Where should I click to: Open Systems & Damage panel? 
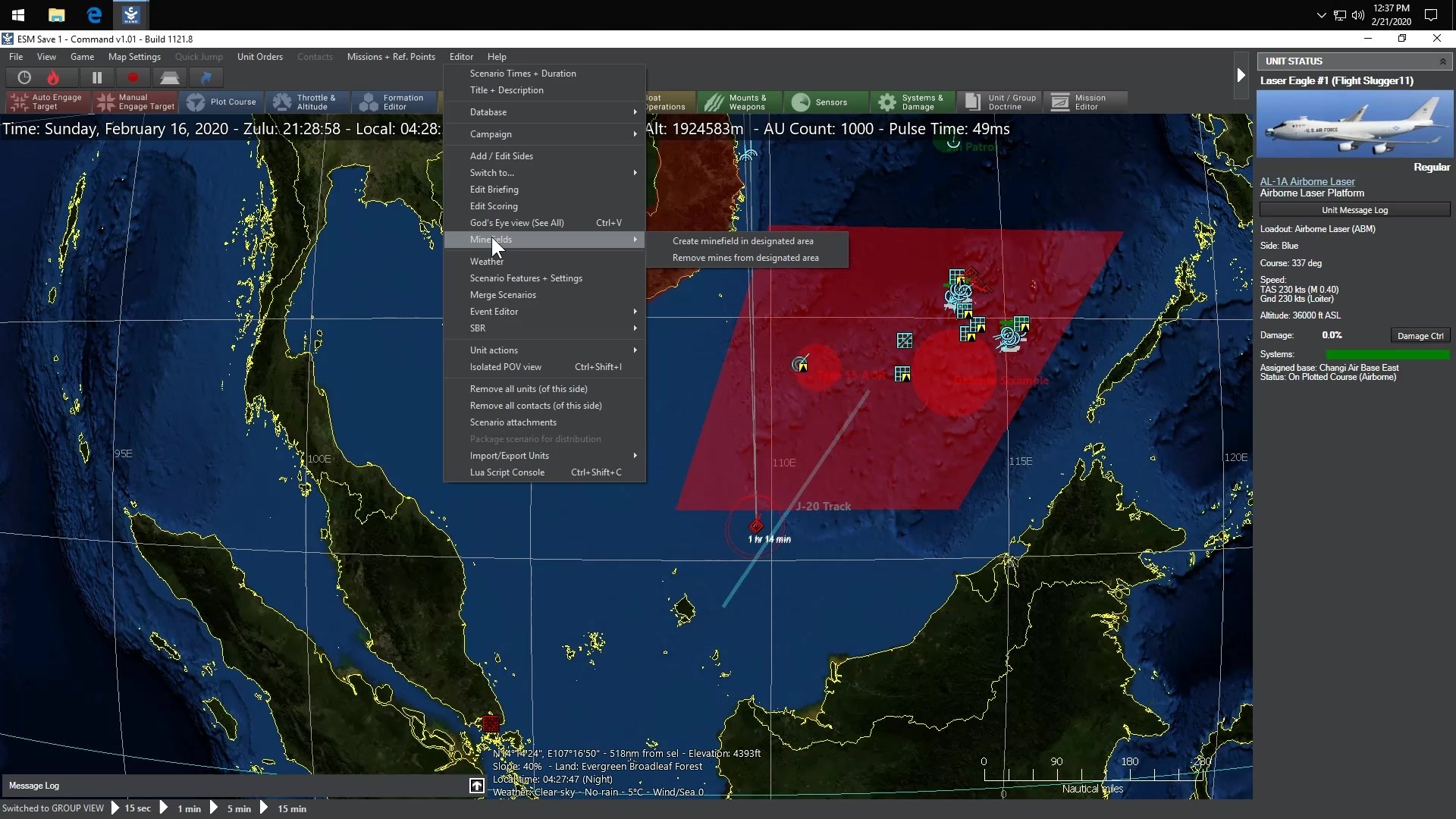coord(911,102)
